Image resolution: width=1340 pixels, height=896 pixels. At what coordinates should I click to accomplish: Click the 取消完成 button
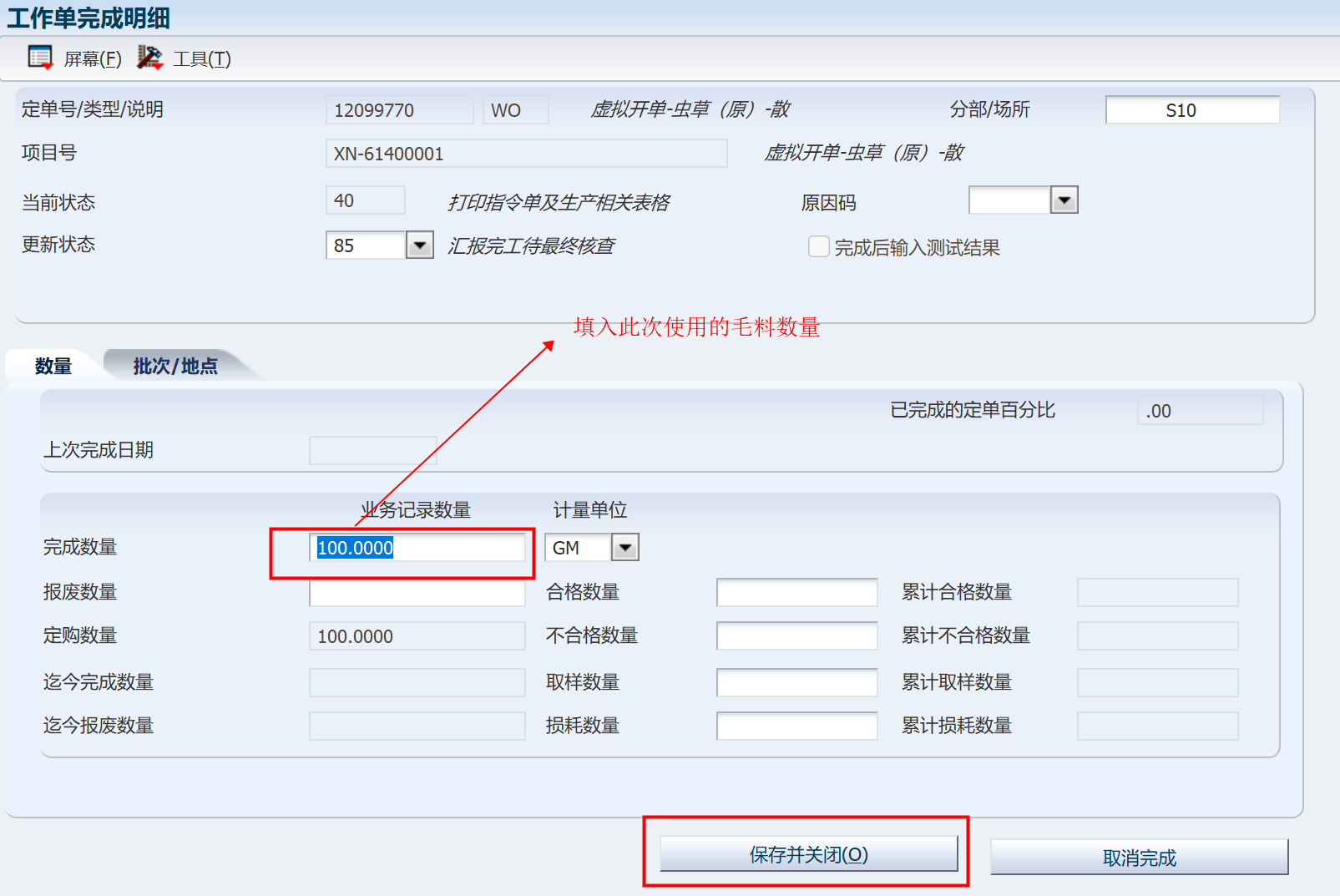[1139, 858]
